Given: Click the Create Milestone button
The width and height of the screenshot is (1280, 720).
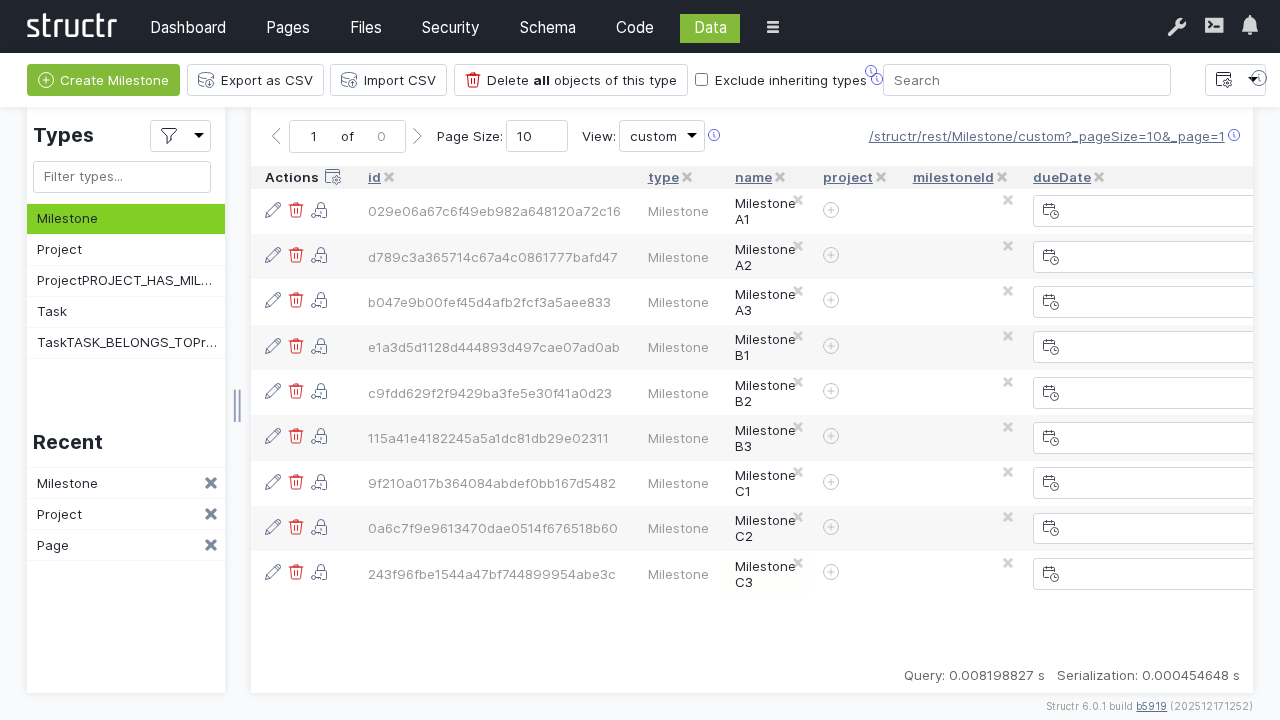Looking at the screenshot, I should (x=103, y=80).
